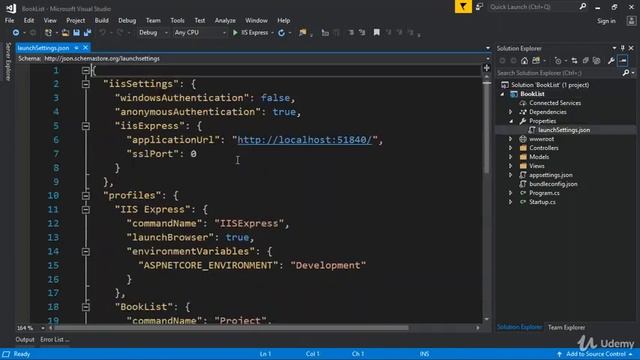The height and width of the screenshot is (360, 640).
Task: Select Startup.cs in Solution Explorer
Action: coord(542,202)
